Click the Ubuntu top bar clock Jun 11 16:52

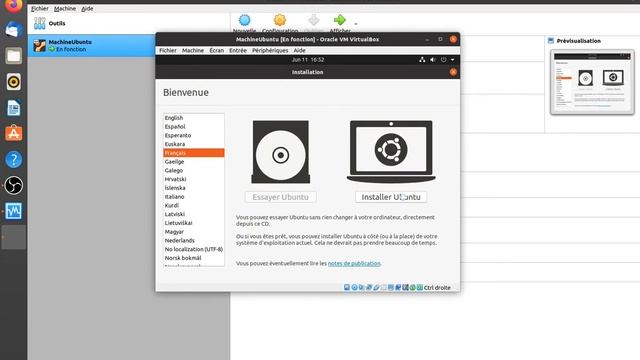click(x=308, y=60)
